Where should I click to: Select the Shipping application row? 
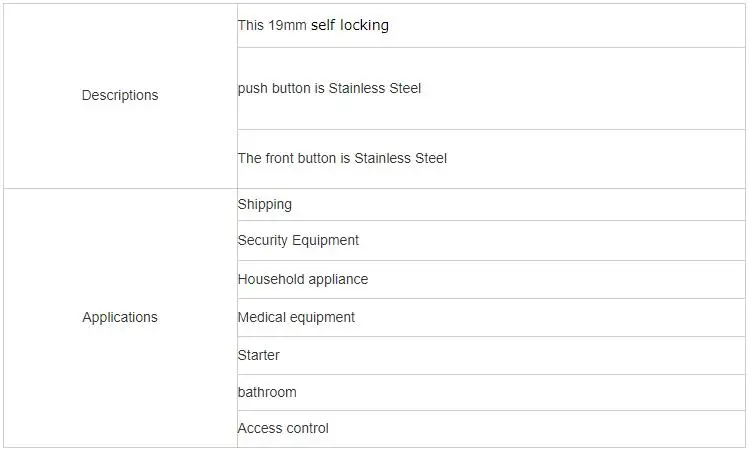click(491, 204)
